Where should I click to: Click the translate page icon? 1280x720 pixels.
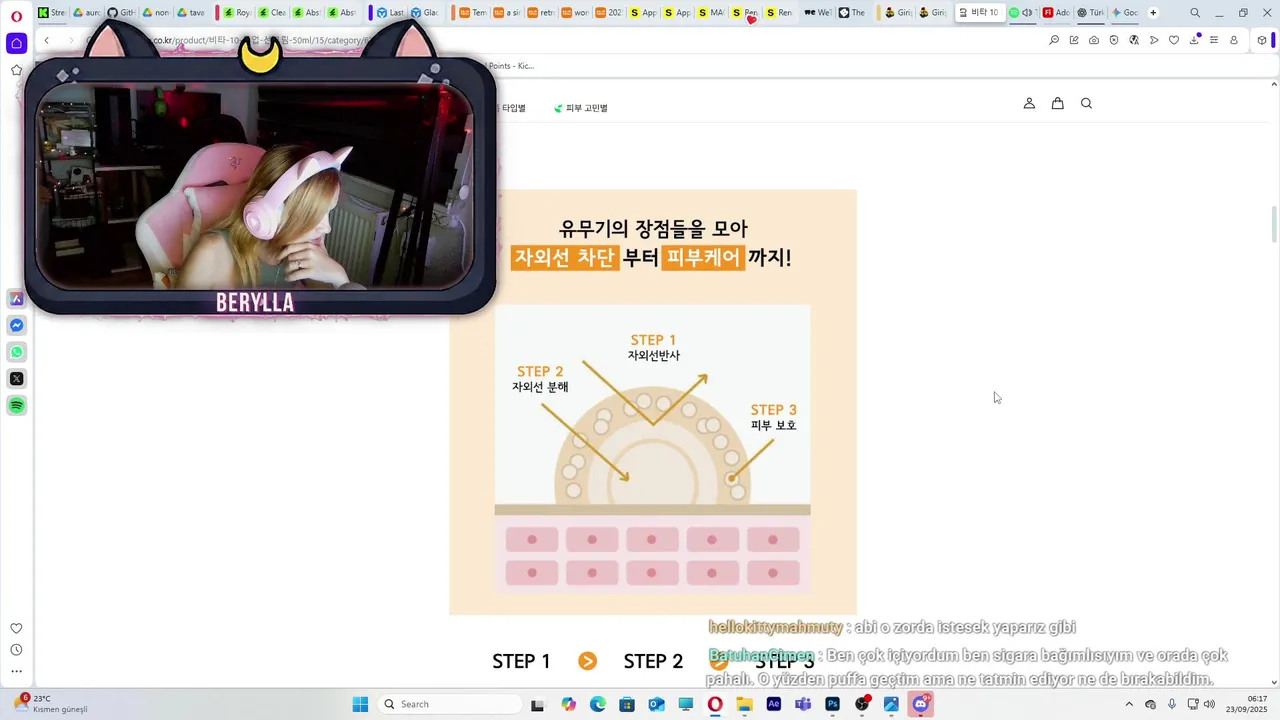pos(1134,40)
